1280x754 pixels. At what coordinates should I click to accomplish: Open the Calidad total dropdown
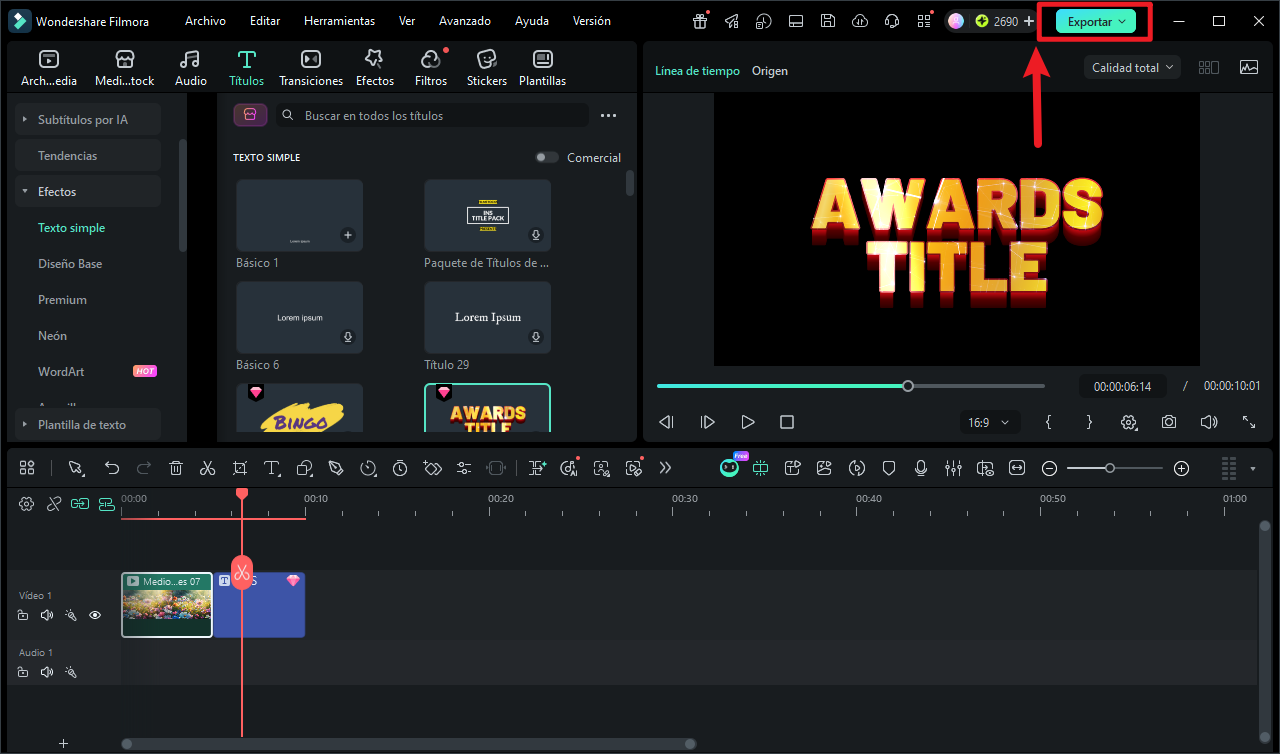coord(1132,67)
